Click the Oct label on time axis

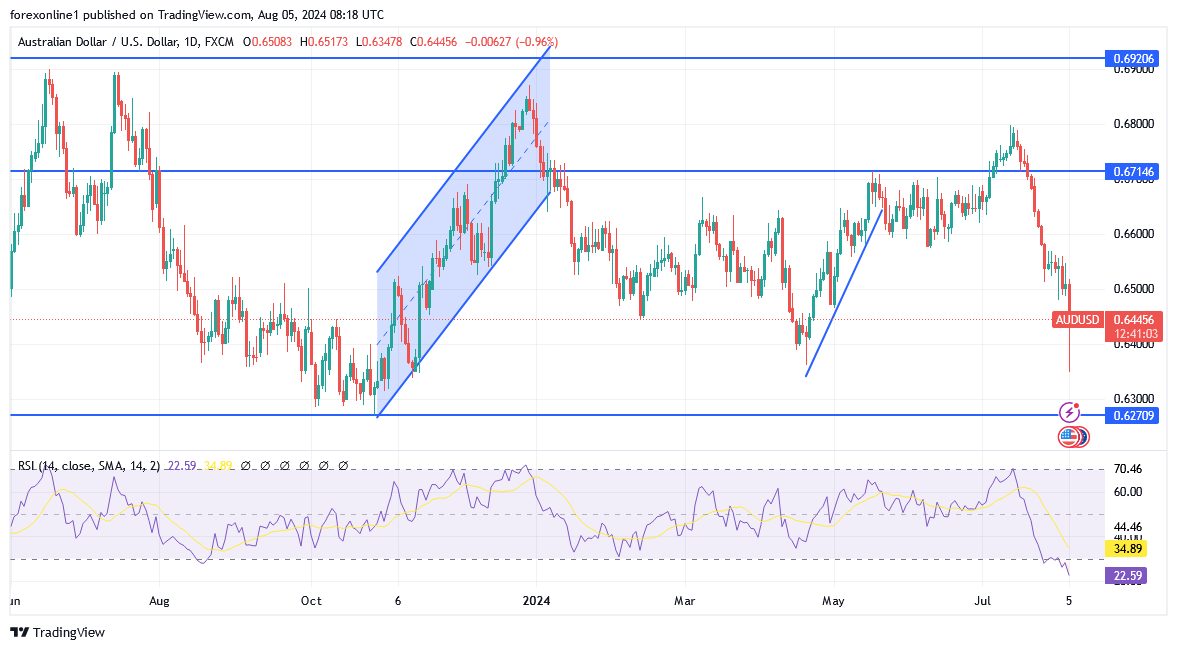click(311, 601)
